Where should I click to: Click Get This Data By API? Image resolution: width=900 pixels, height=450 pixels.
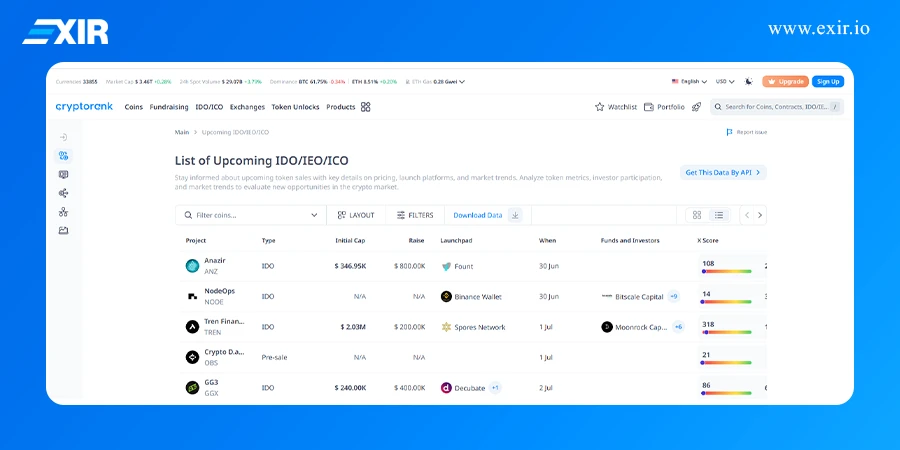(x=723, y=172)
